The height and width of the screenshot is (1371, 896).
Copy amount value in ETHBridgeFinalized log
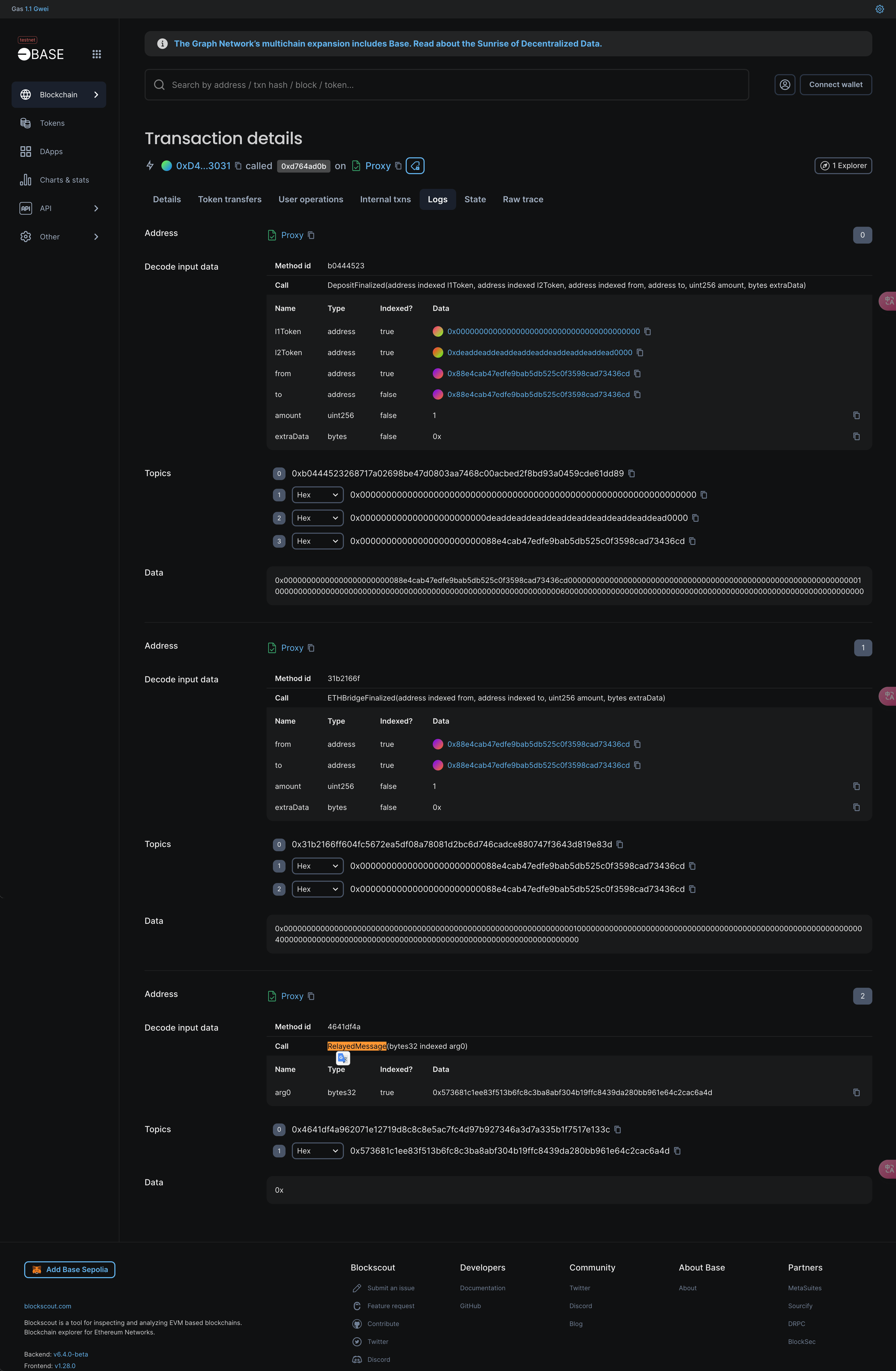click(x=856, y=786)
